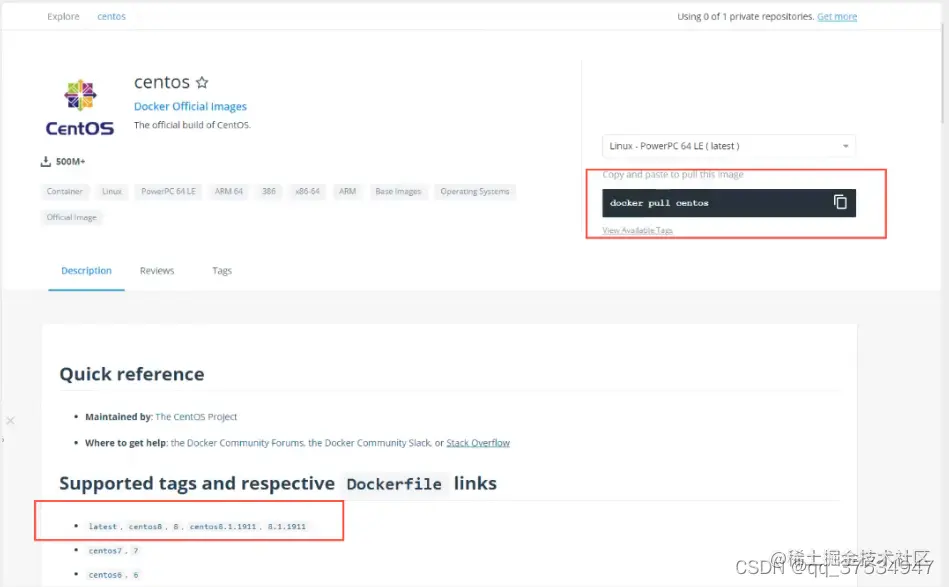Image resolution: width=949 pixels, height=587 pixels.
Task: Open the Stack Overflow help link
Action: (x=478, y=442)
